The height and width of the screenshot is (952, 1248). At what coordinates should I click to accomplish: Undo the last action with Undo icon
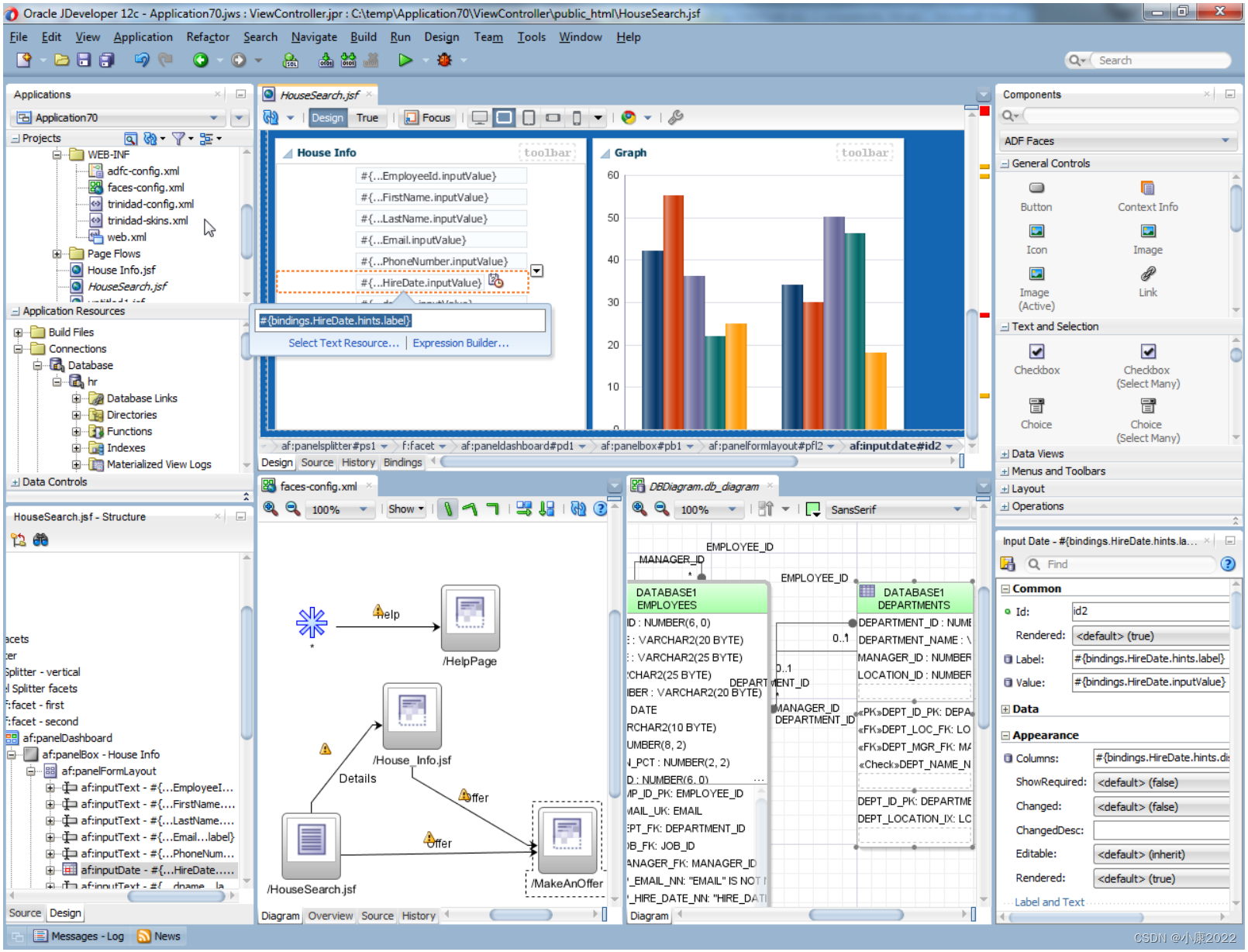[141, 60]
